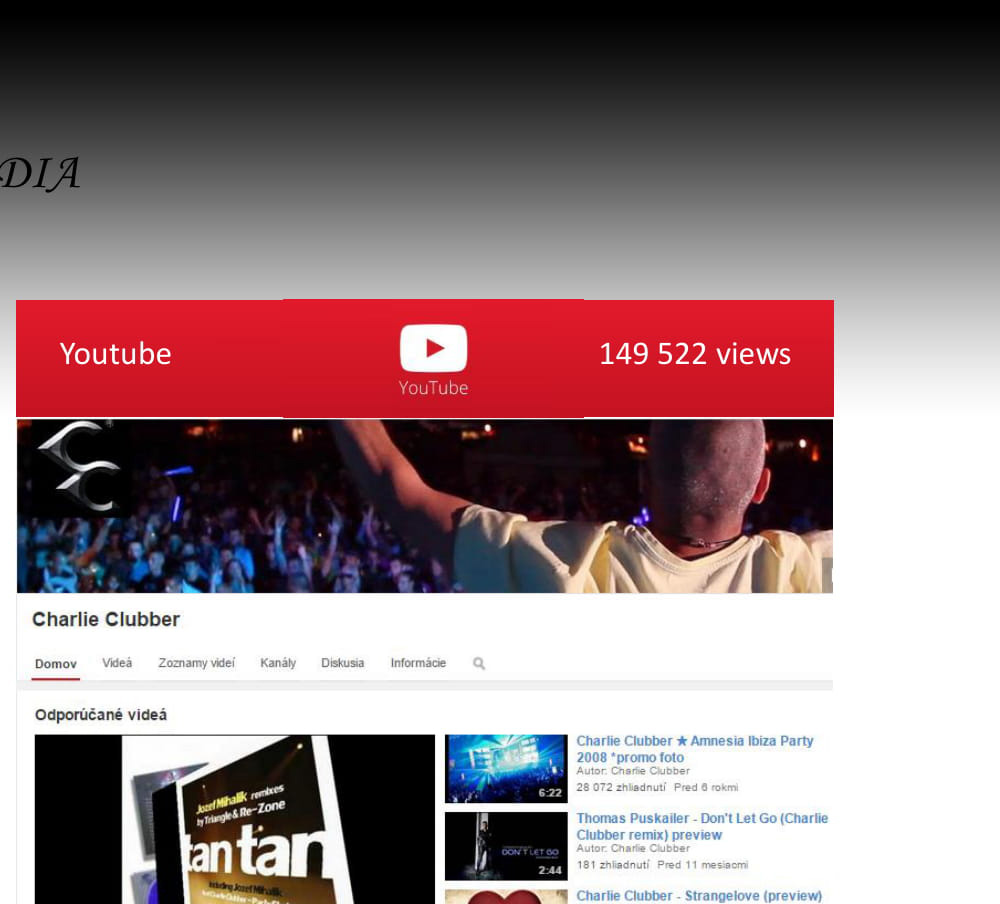Click the 'Youtube' label in red banner

click(115, 354)
